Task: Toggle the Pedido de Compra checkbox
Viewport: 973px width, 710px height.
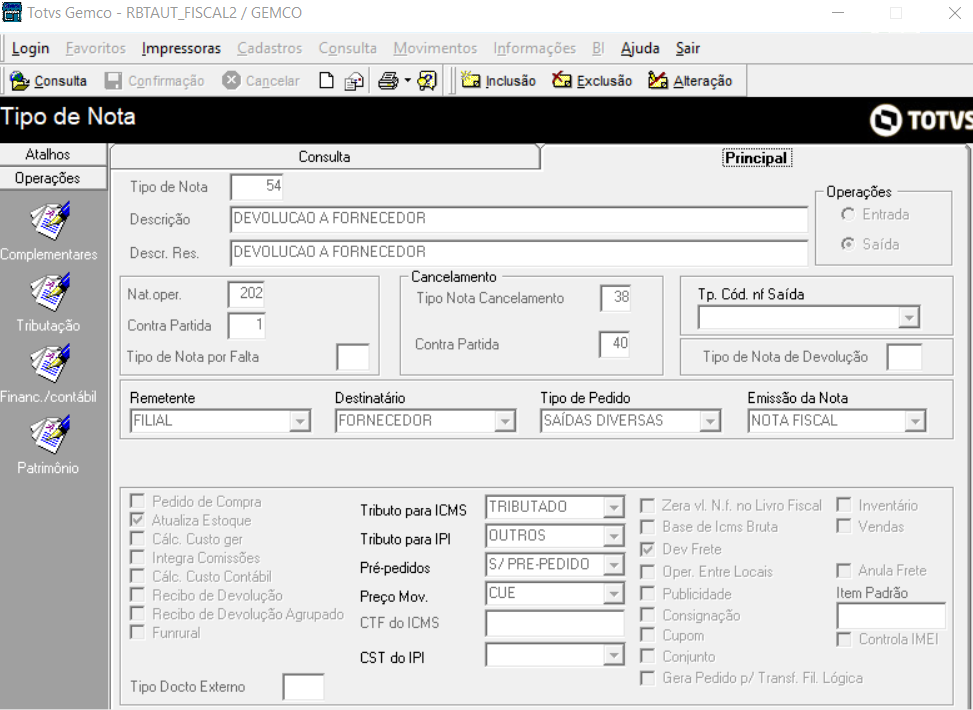Action: coord(137,501)
